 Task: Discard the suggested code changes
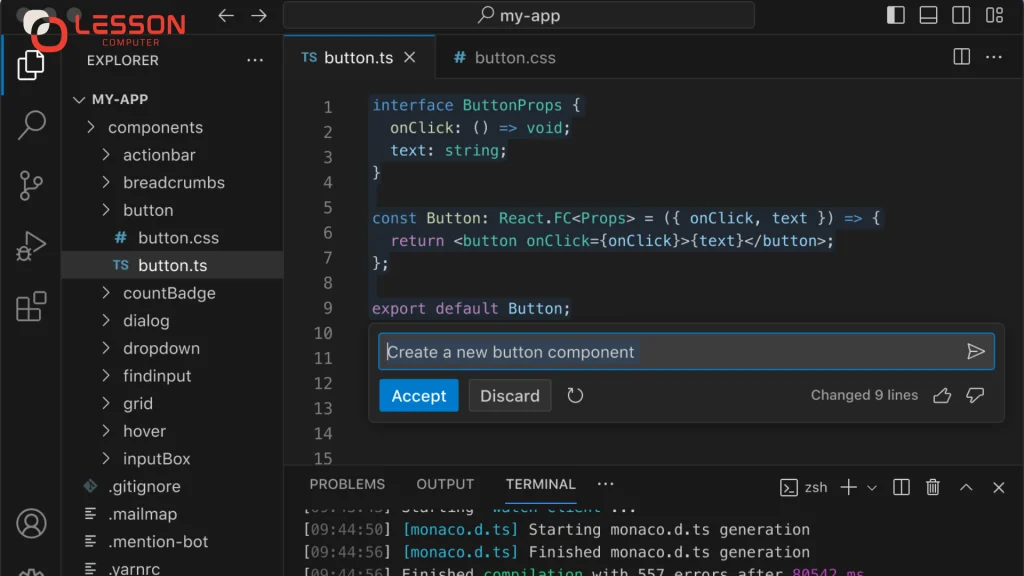point(510,395)
